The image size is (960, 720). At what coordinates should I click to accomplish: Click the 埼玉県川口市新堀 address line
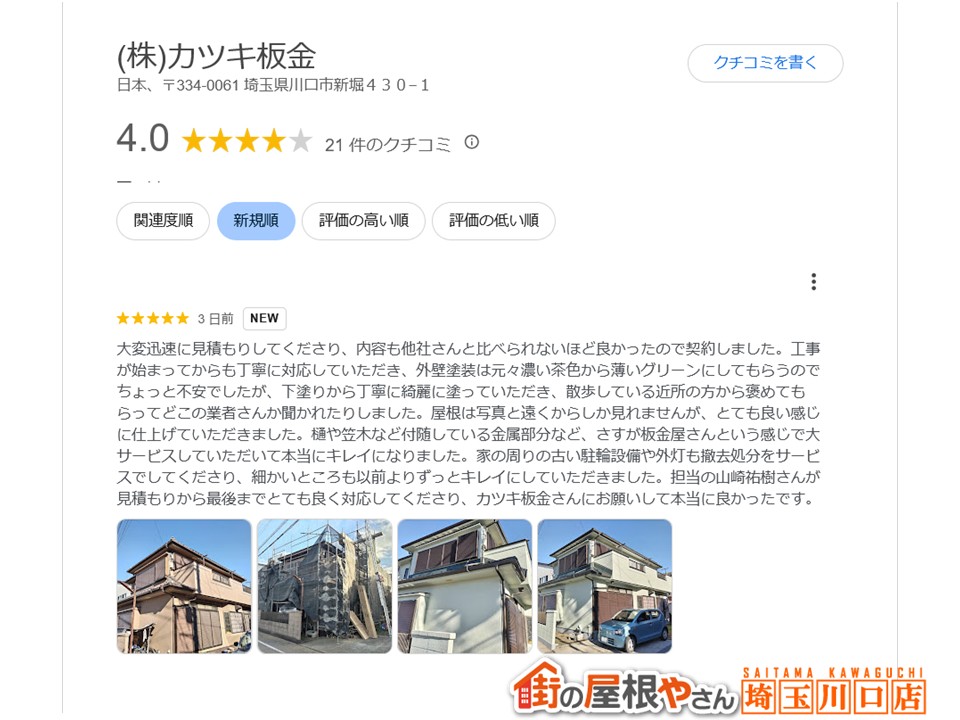(272, 85)
